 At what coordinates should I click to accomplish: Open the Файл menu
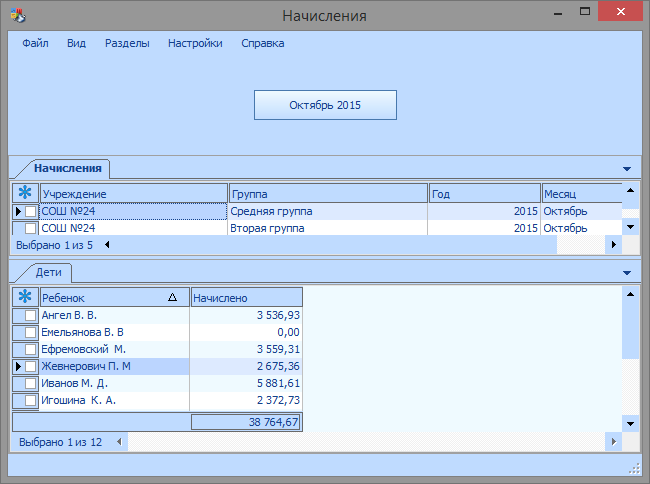(35, 43)
